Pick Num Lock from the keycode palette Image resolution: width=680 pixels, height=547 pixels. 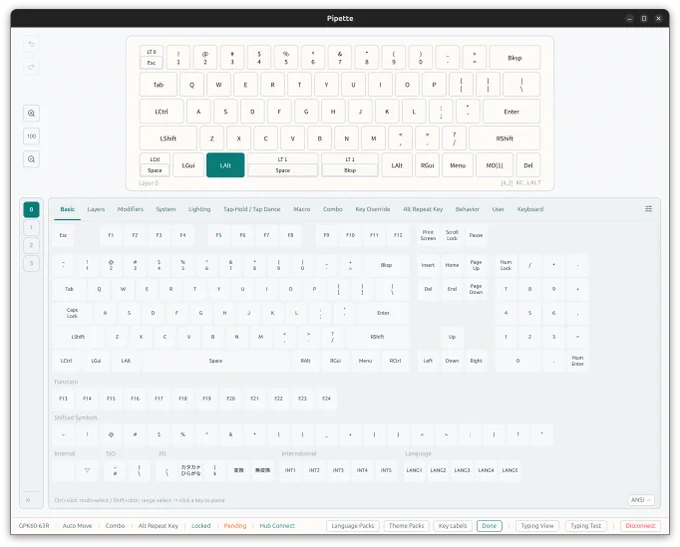tap(506, 265)
